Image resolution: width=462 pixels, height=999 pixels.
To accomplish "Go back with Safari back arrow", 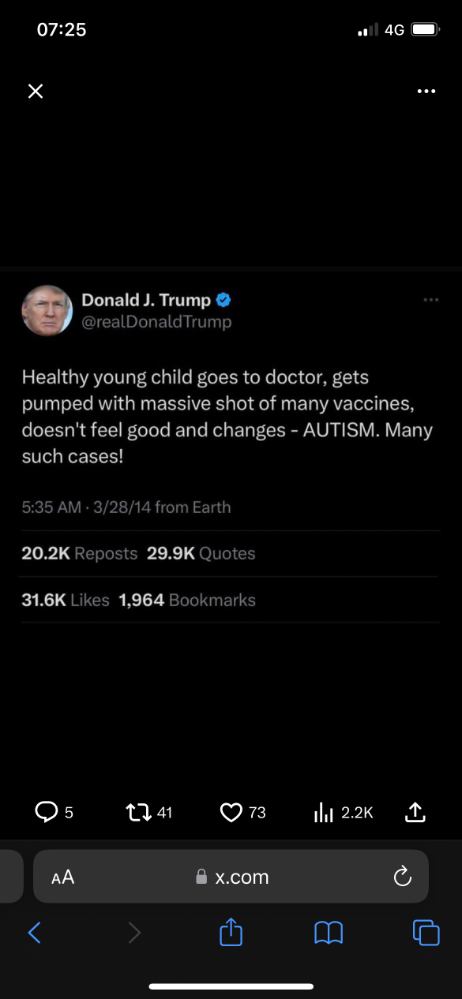I will click(x=34, y=933).
